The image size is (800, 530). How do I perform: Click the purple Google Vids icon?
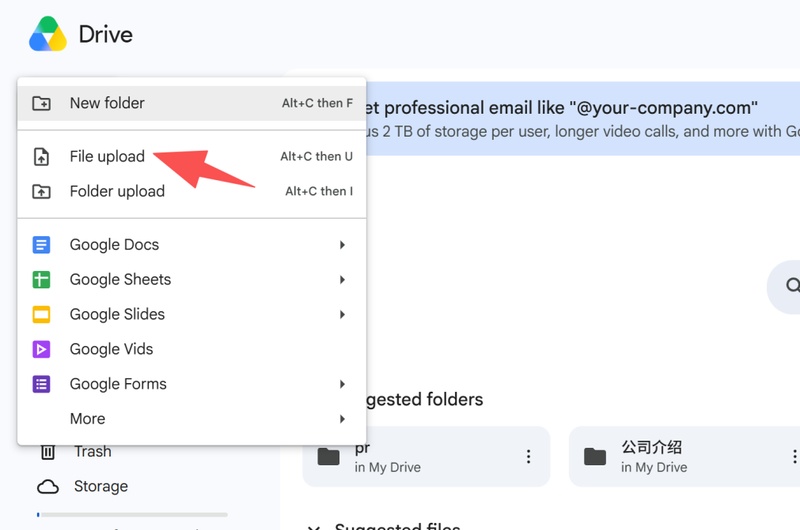41,349
